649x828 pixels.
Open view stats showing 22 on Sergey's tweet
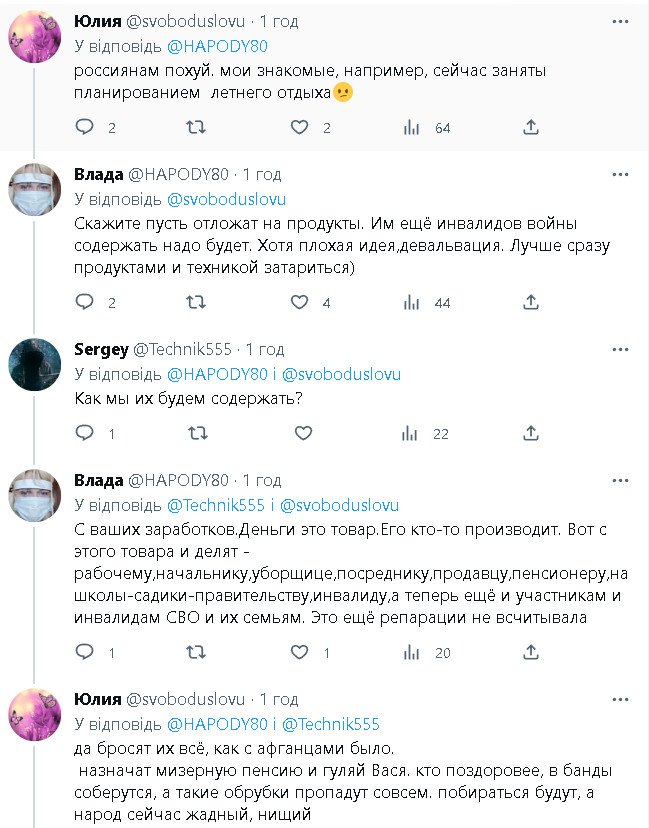pyautogui.click(x=410, y=433)
